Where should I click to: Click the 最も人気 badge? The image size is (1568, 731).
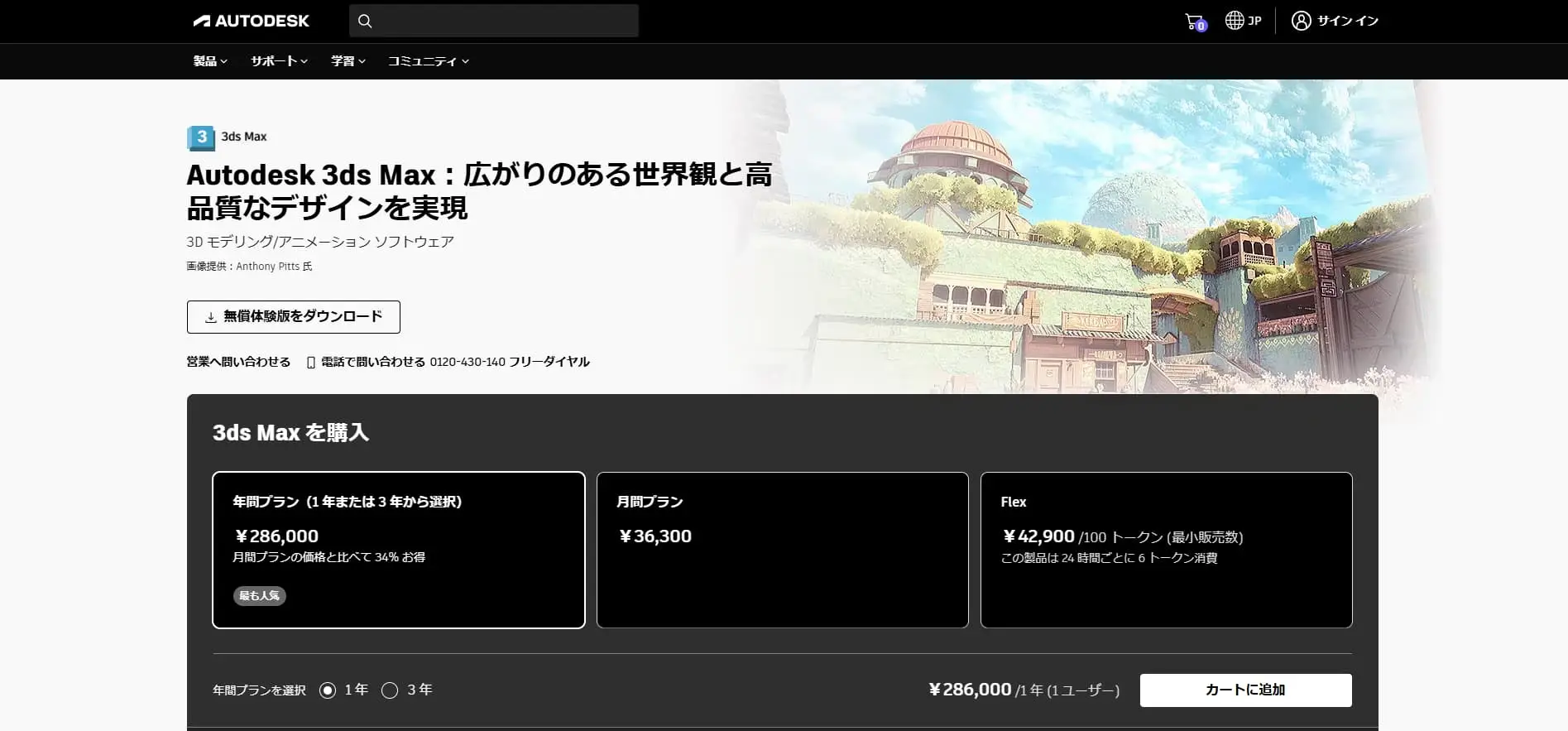(260, 595)
